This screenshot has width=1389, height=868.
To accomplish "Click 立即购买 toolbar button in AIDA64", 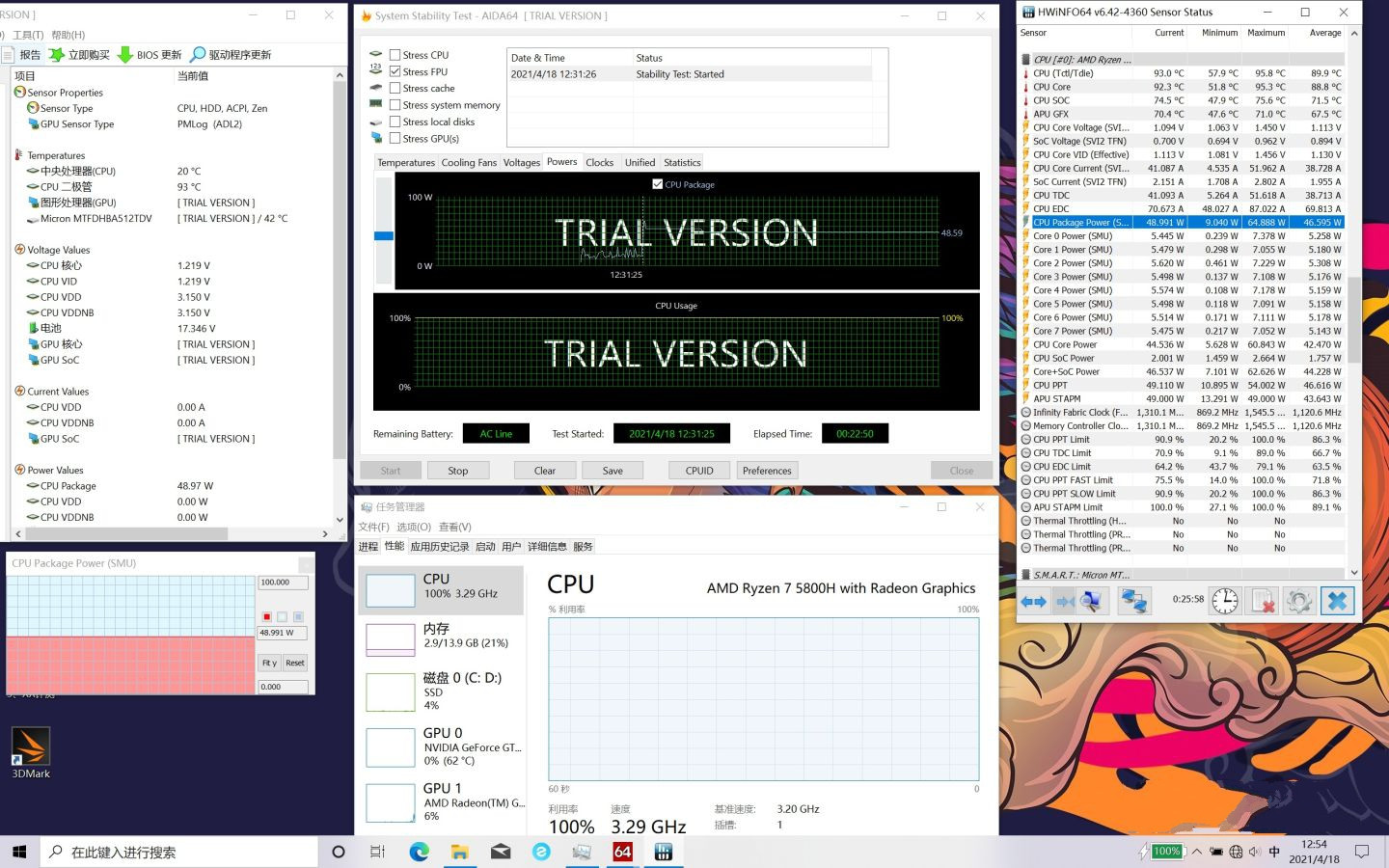I will point(79,55).
